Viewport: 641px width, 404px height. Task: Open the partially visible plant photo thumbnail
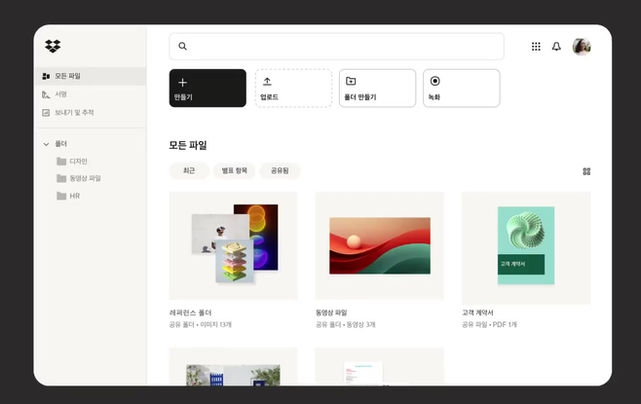[x=233, y=366]
